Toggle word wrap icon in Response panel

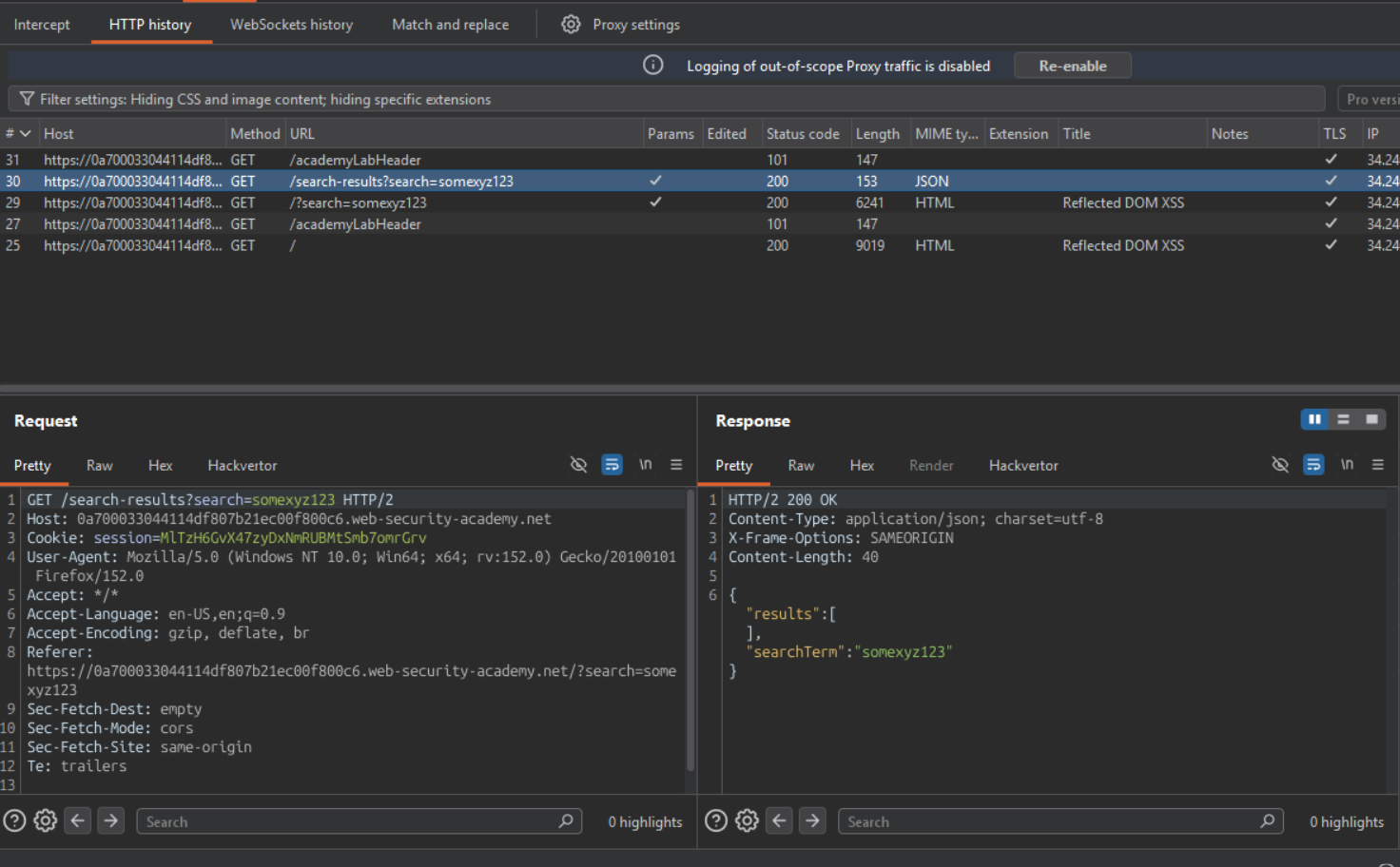[x=1313, y=465]
